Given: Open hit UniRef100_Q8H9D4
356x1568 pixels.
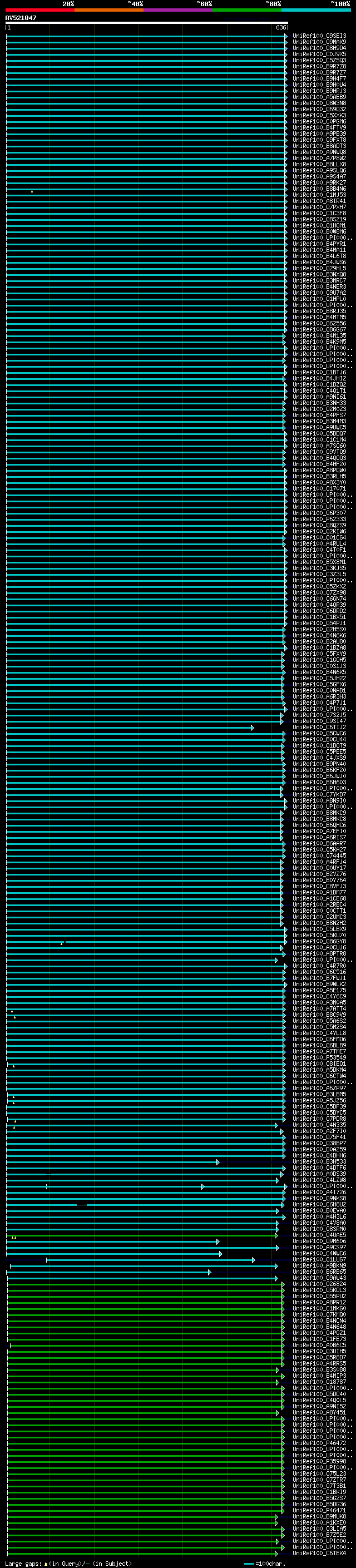Looking at the screenshot, I should pos(319,48).
